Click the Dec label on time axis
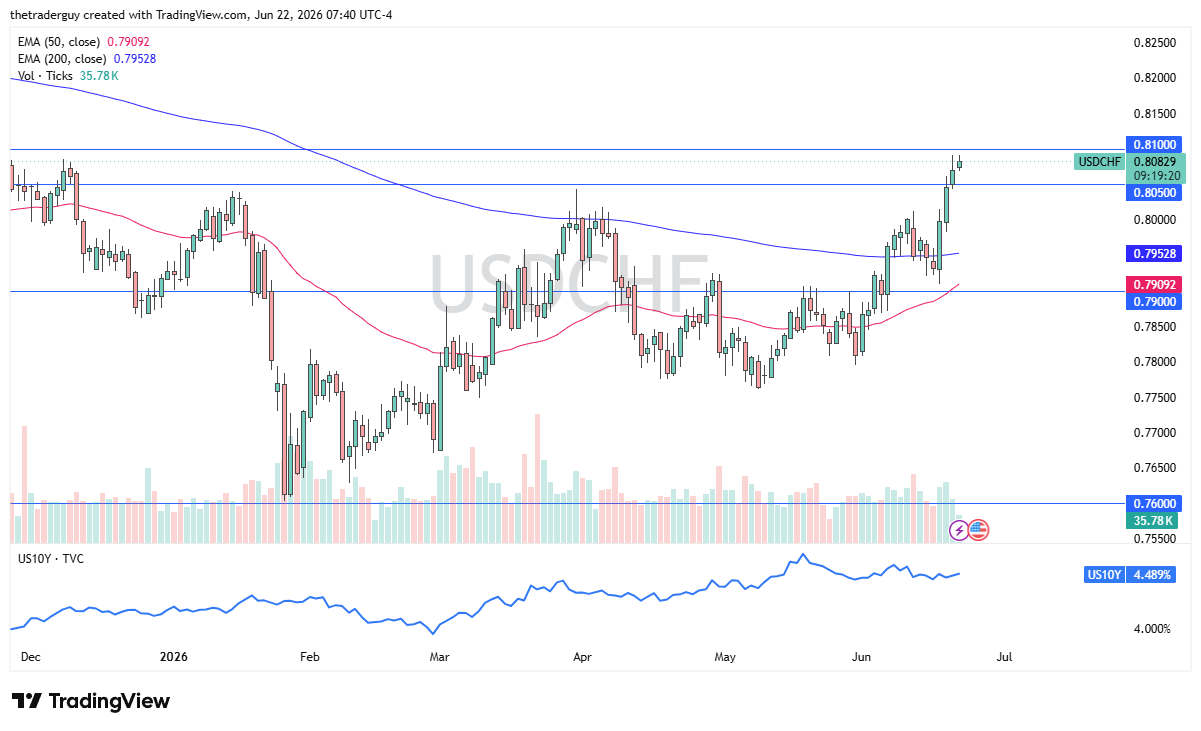 (30, 657)
